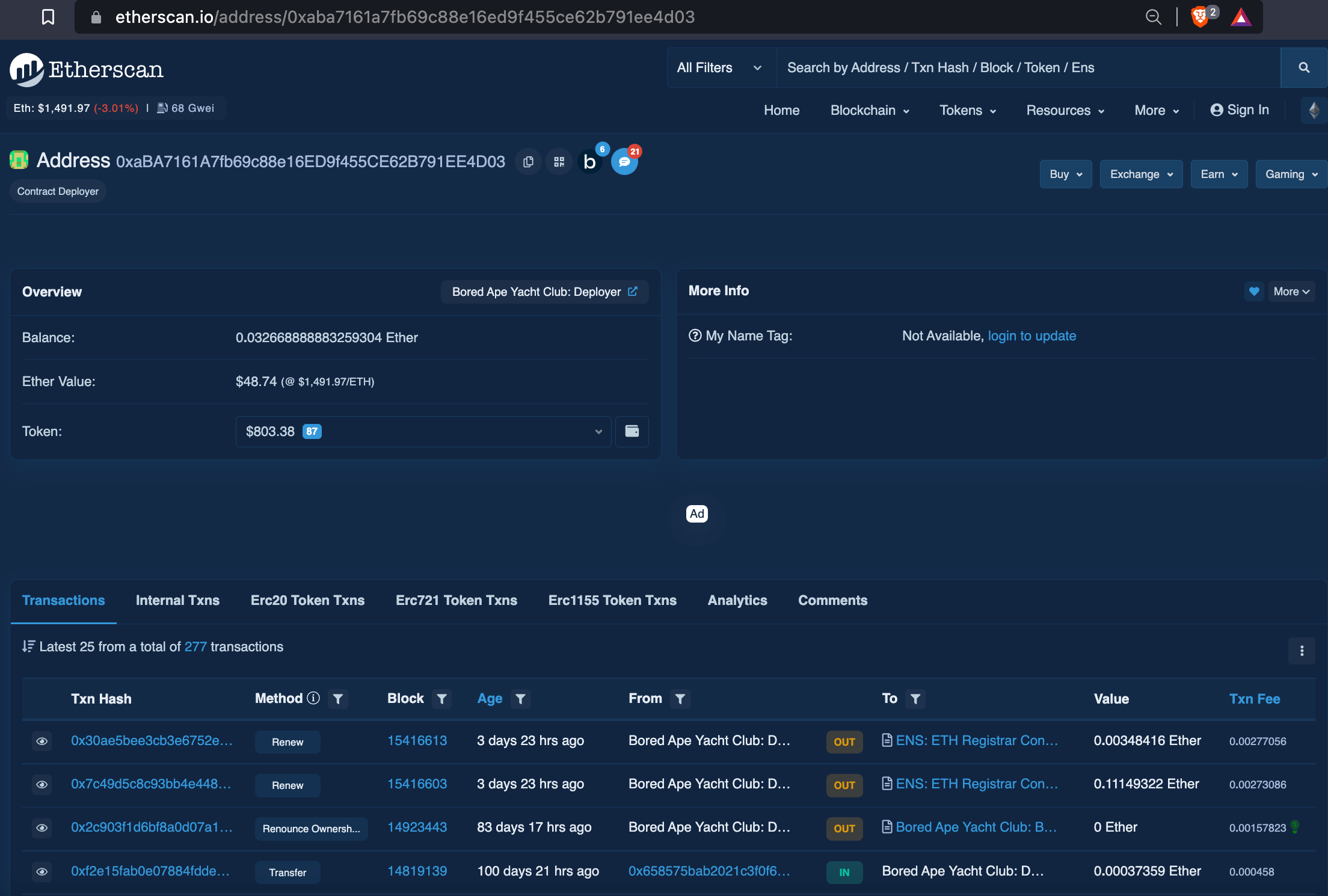Image resolution: width=1328 pixels, height=896 pixels.
Task: Click the browser bookmark icon
Action: [48, 17]
